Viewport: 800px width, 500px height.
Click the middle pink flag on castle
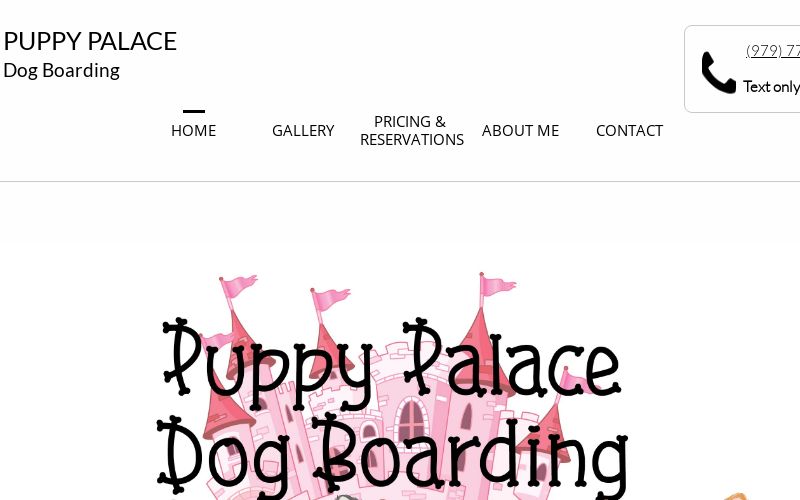point(331,298)
